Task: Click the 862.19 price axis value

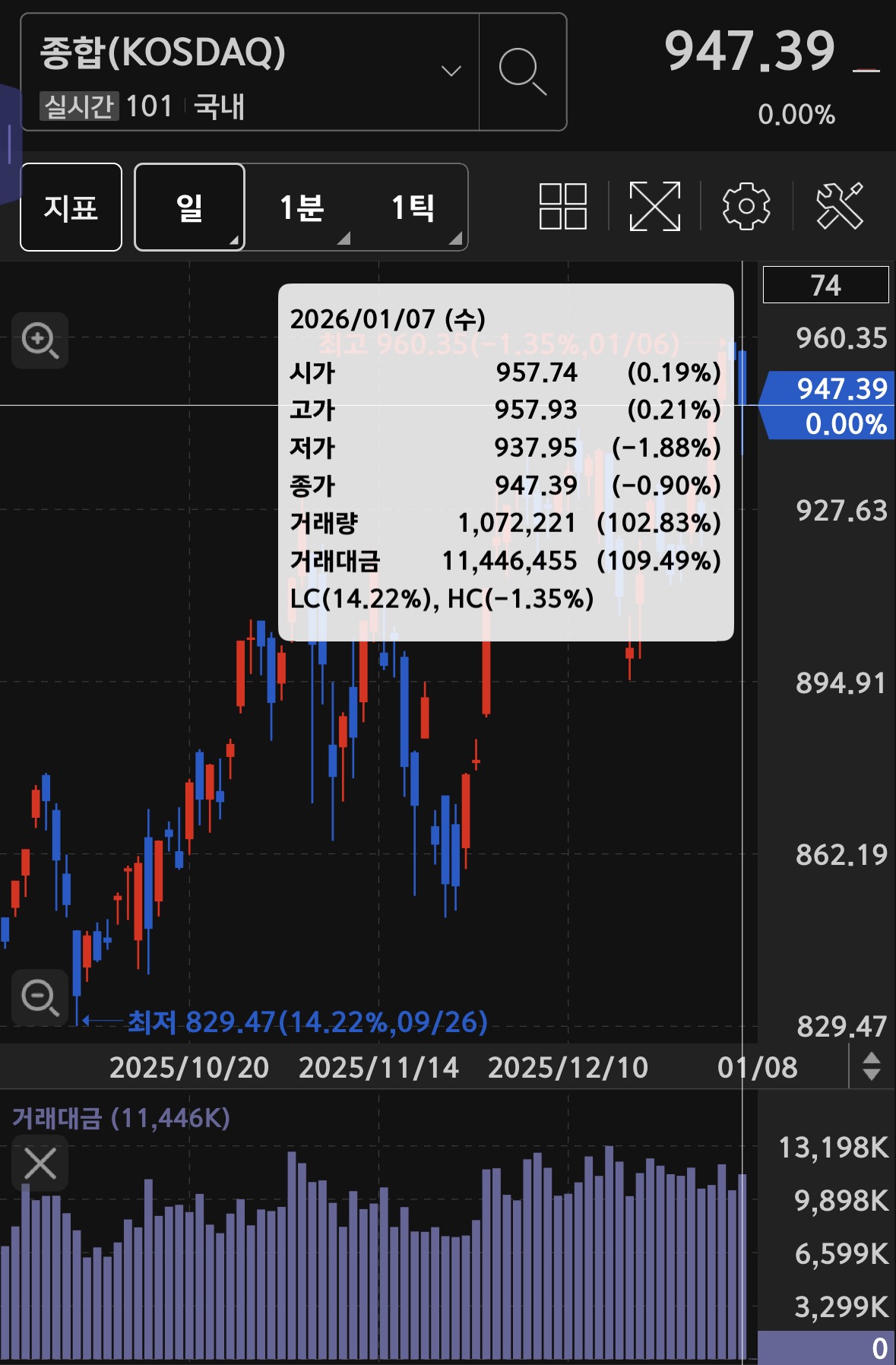Action: coord(841,855)
